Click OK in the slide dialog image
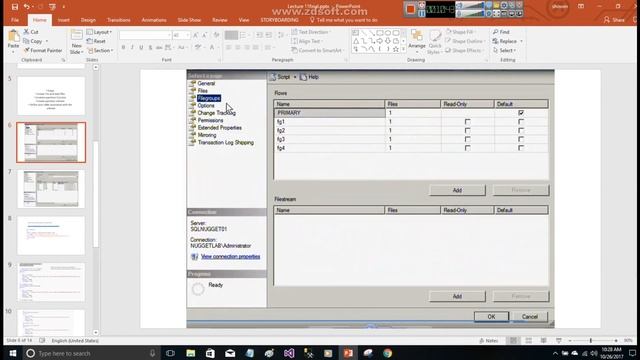 point(491,316)
